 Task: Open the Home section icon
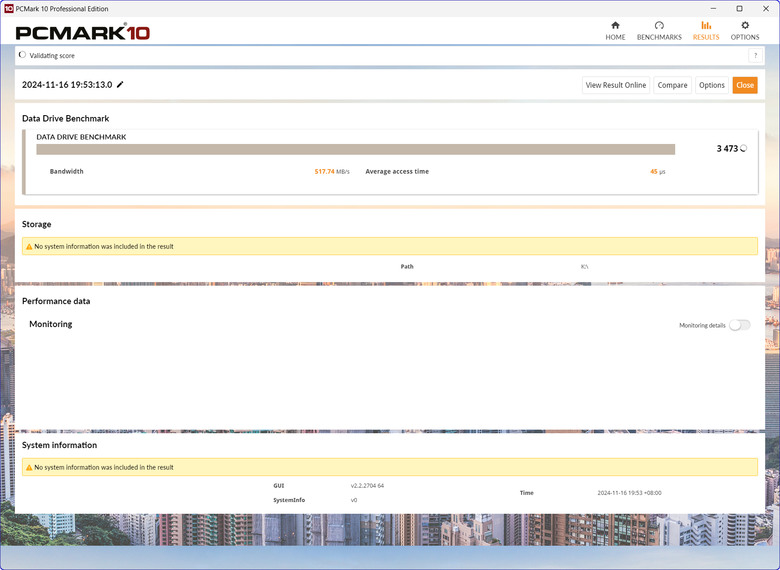(615, 25)
